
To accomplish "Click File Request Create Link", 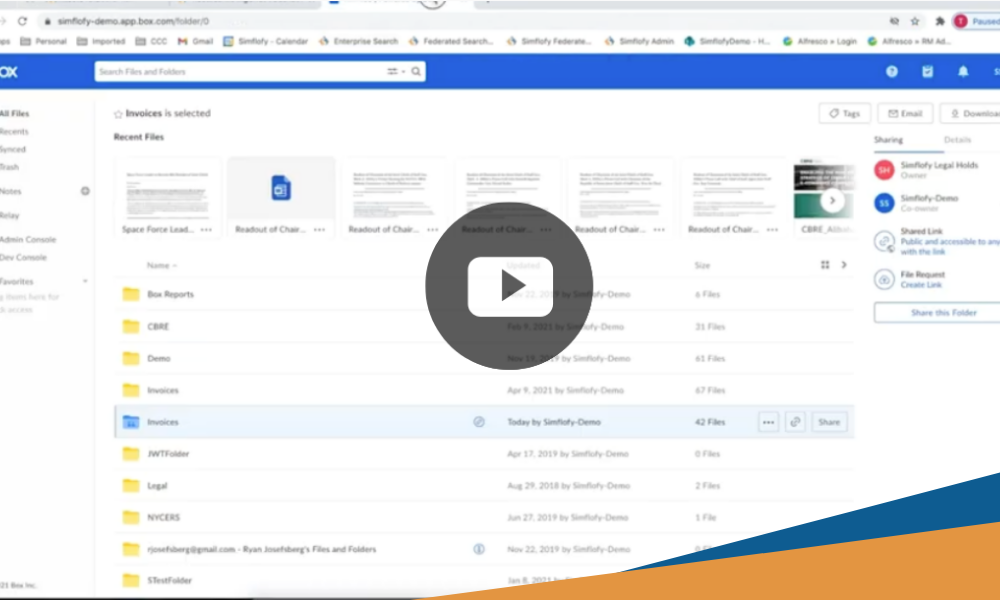I will (x=921, y=285).
